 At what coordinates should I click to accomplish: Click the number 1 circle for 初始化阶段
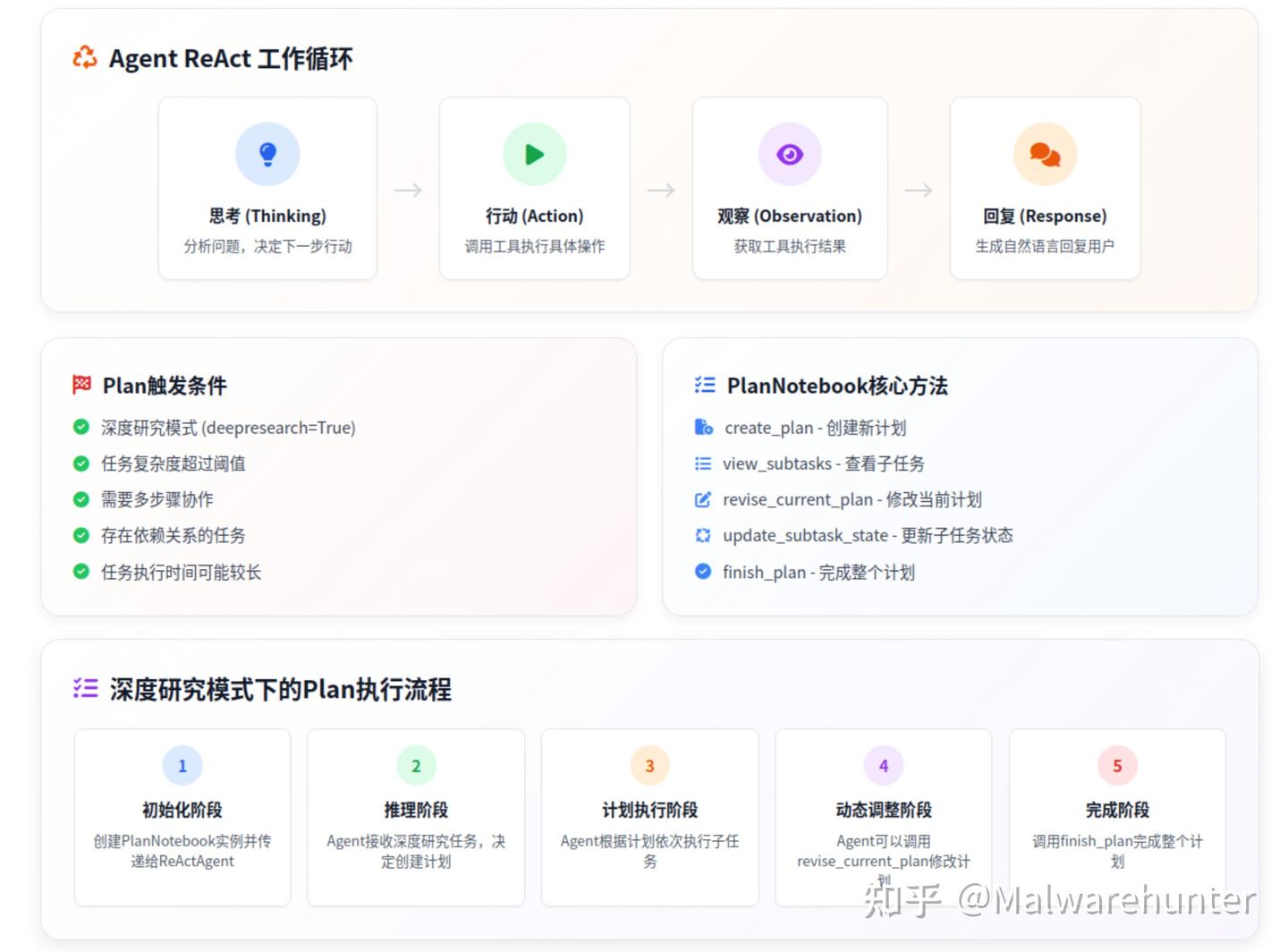click(182, 766)
